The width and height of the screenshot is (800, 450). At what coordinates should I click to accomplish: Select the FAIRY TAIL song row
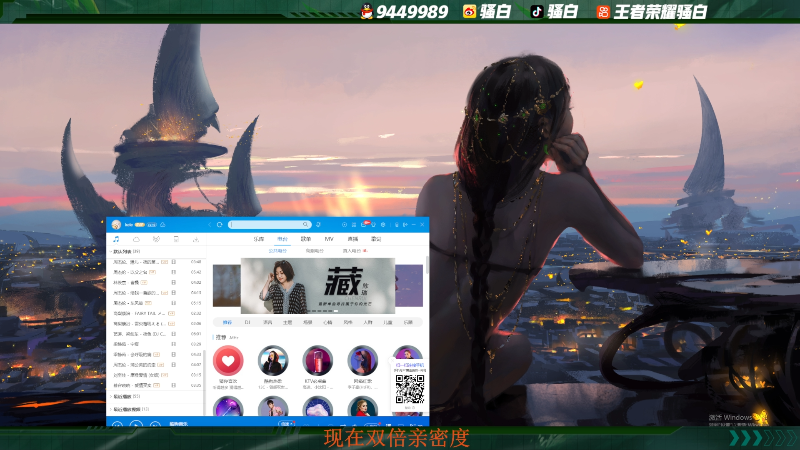pos(157,313)
